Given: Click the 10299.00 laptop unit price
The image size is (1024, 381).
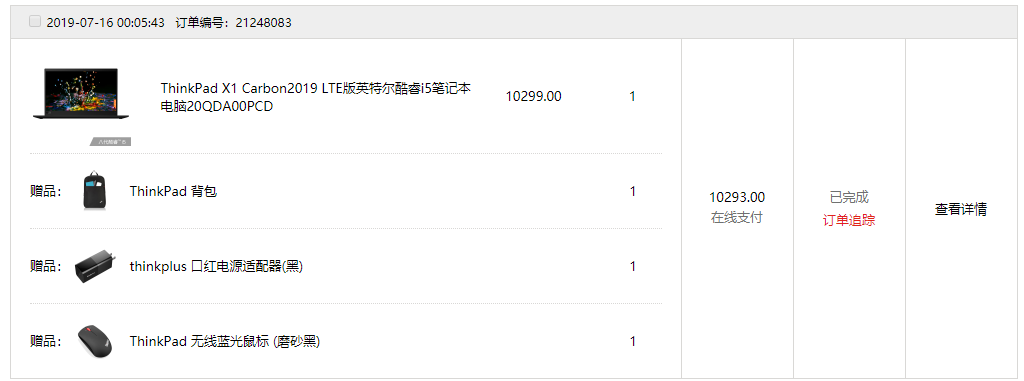Looking at the screenshot, I should pos(534,97).
